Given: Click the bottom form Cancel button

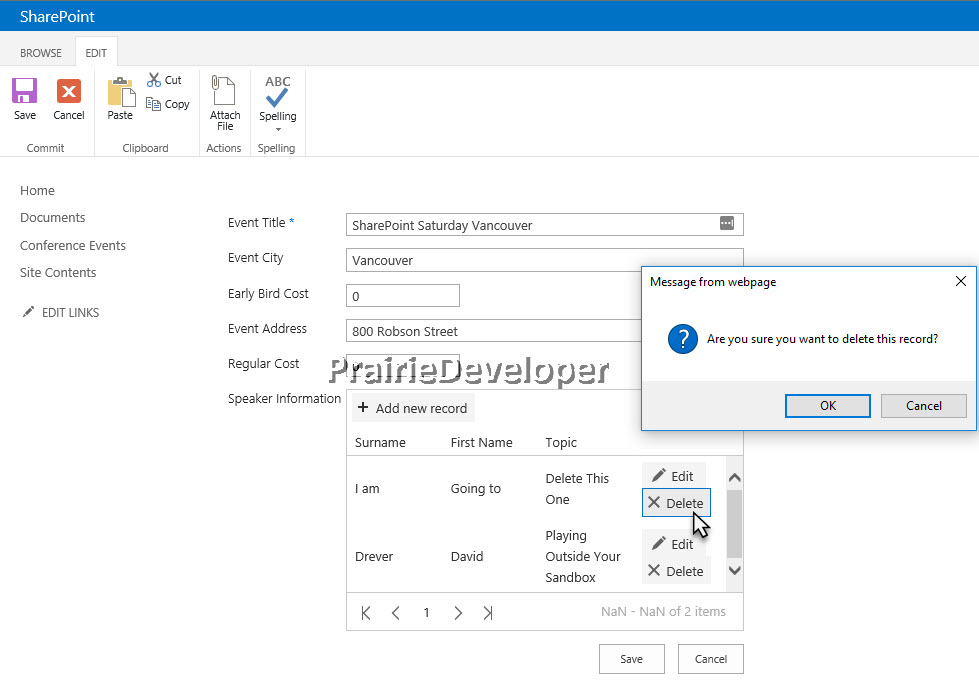Looking at the screenshot, I should point(711,659).
